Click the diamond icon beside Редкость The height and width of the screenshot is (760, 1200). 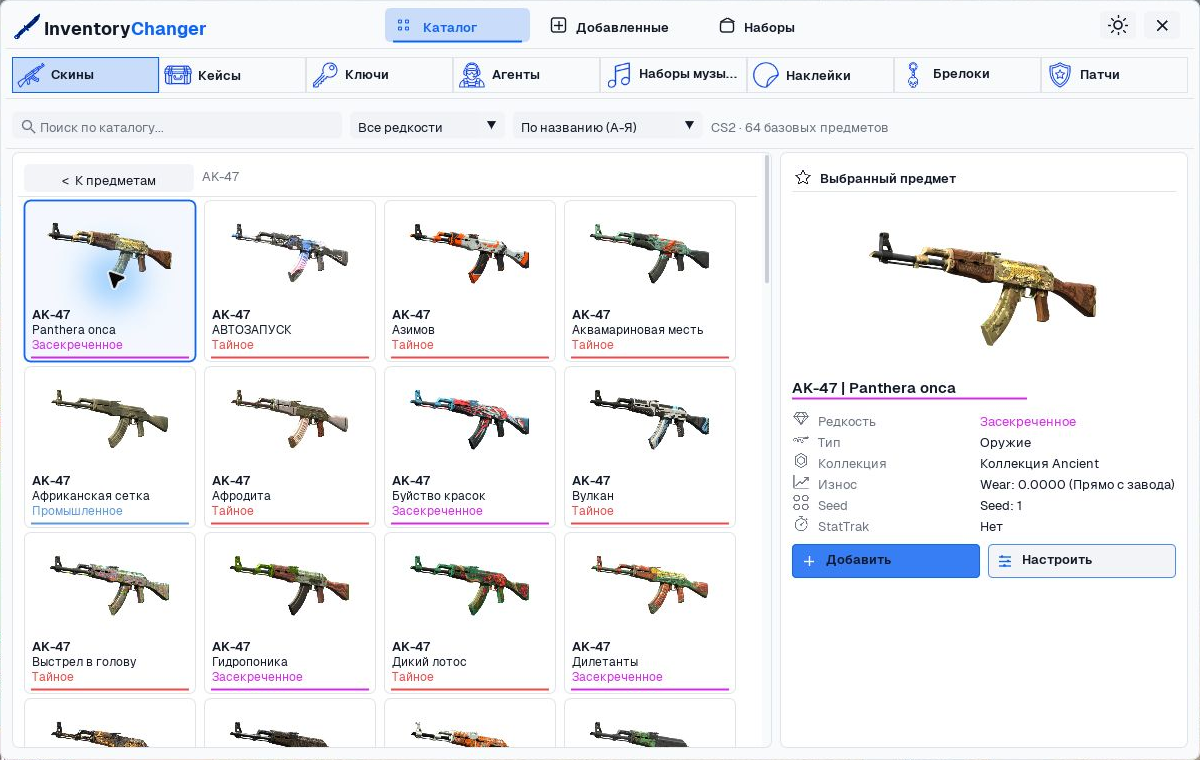coord(801,421)
